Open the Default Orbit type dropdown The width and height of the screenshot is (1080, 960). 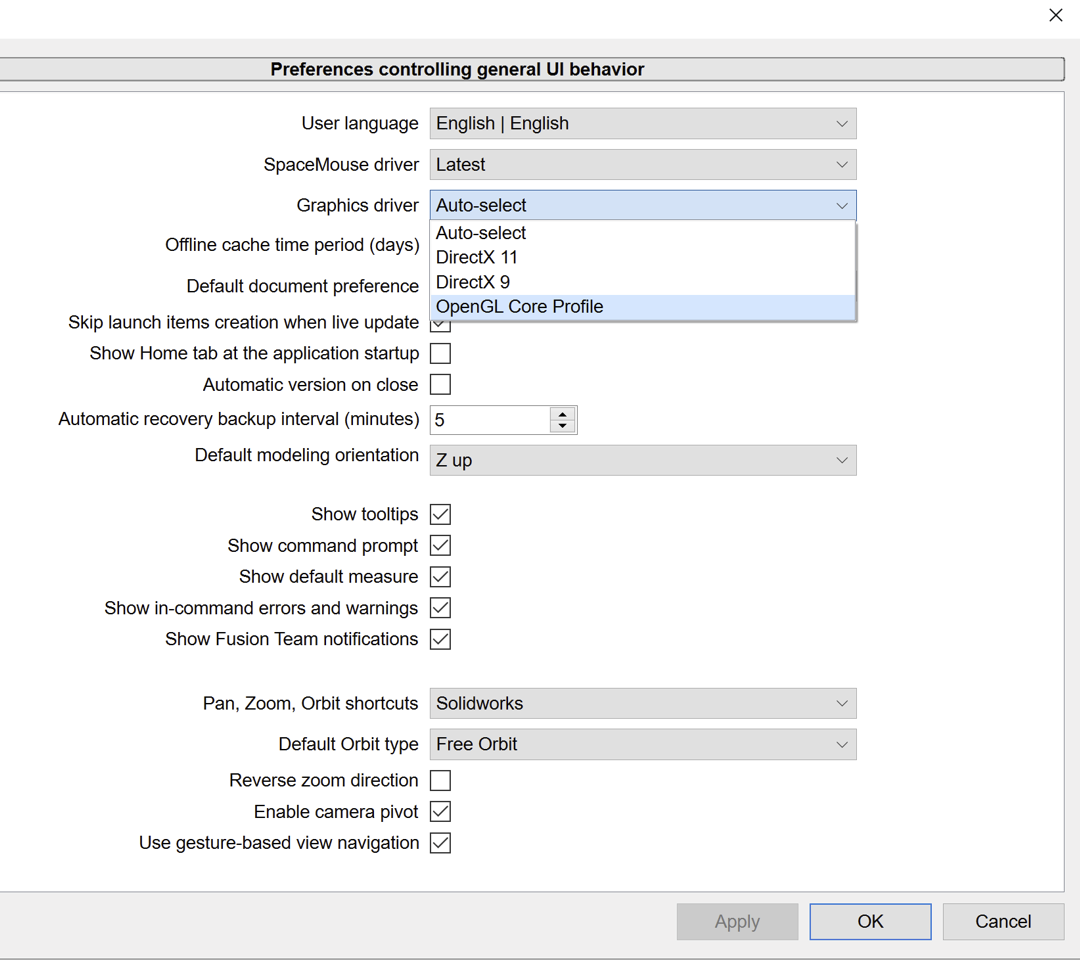(x=643, y=744)
